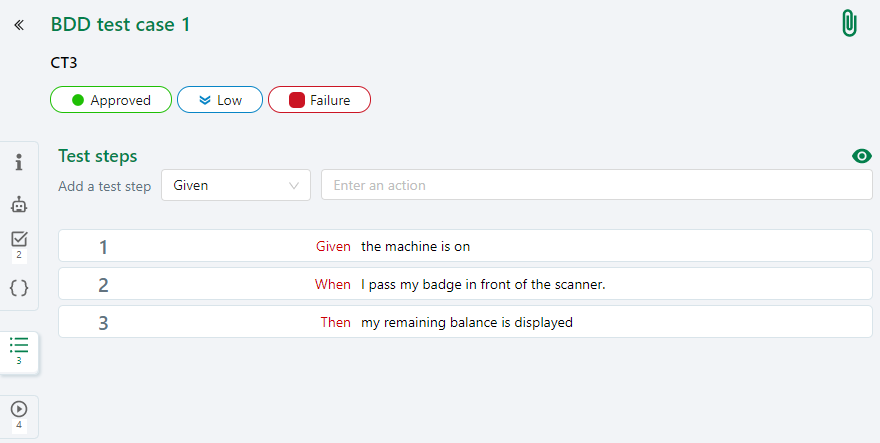Collapse panel with double chevron icon
Viewport: 880px width, 443px height.
tap(19, 24)
